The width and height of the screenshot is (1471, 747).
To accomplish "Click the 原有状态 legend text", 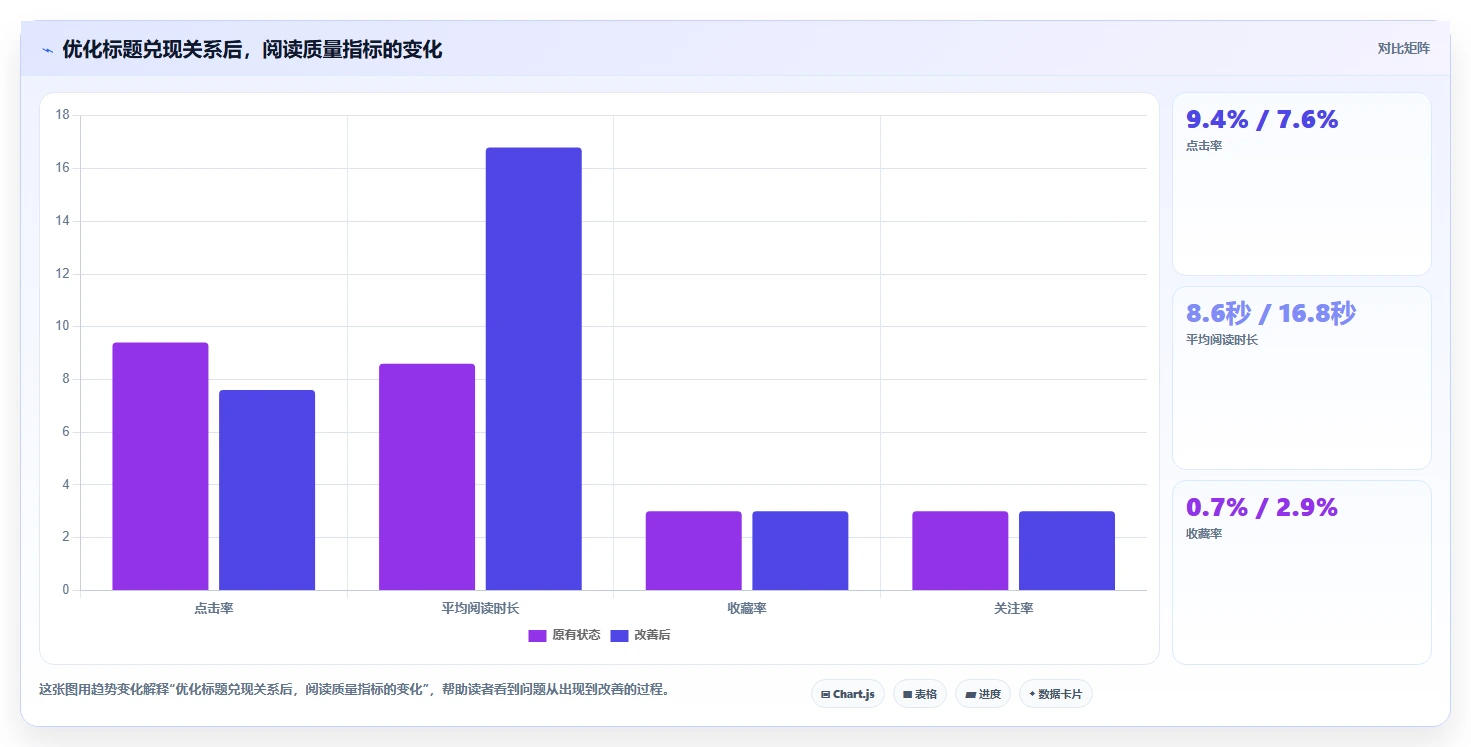I will point(576,636).
